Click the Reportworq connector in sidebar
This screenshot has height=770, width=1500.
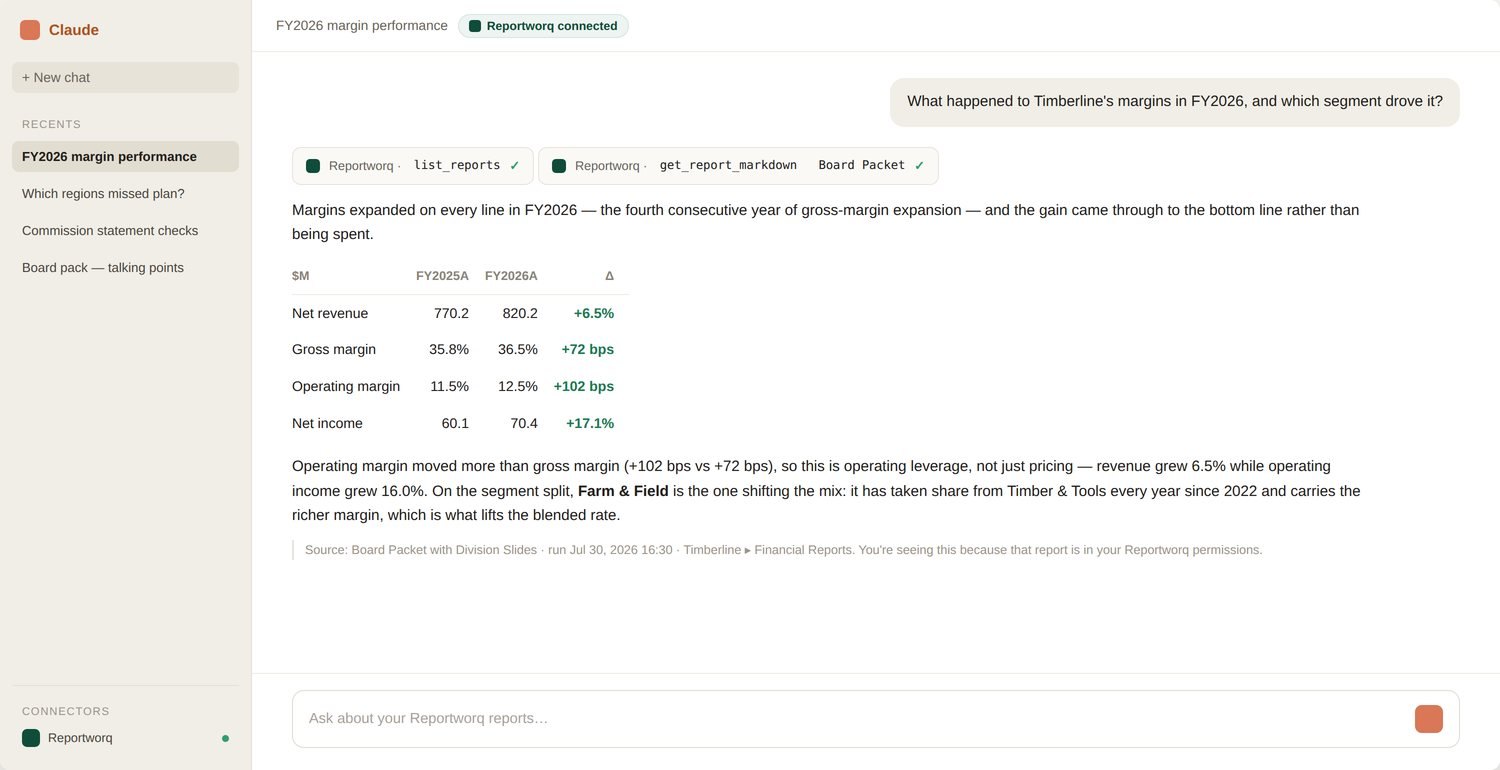pyautogui.click(x=125, y=738)
